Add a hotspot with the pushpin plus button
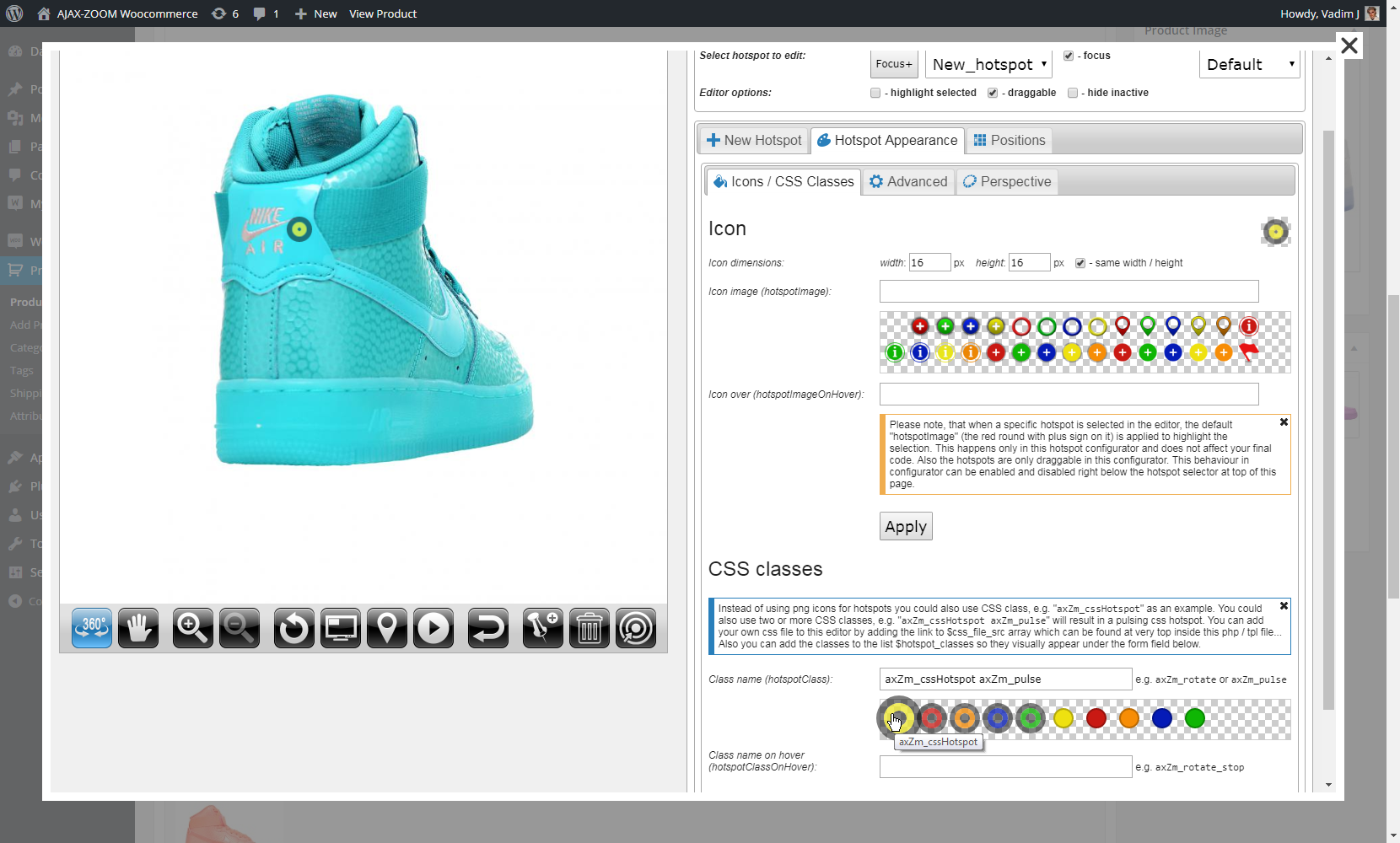The height and width of the screenshot is (843, 1400). [x=543, y=628]
